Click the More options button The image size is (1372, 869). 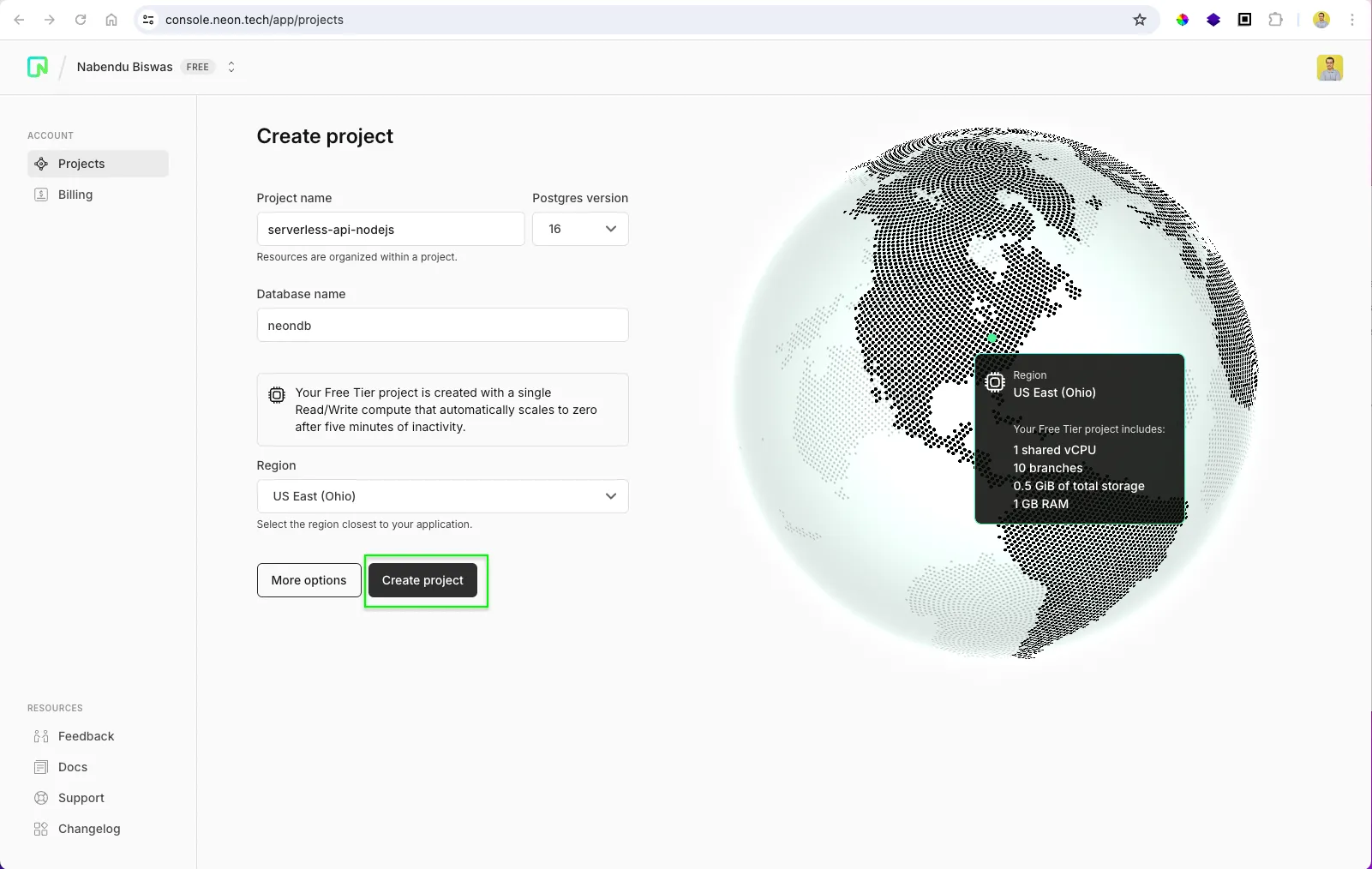click(309, 580)
